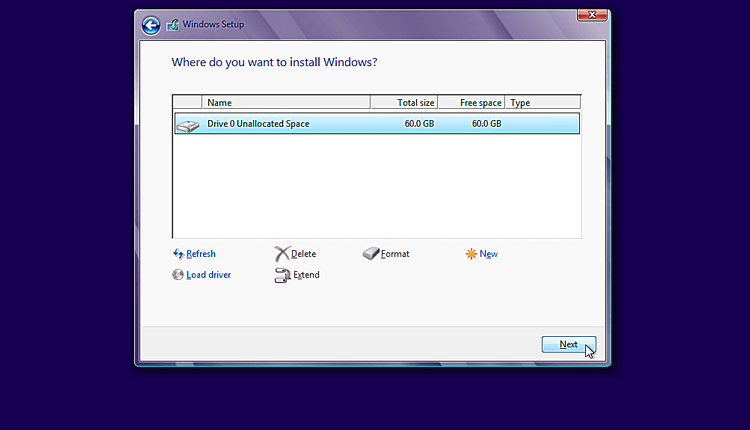The image size is (750, 430).
Task: Click the Load driver disc icon
Action: coord(177,275)
